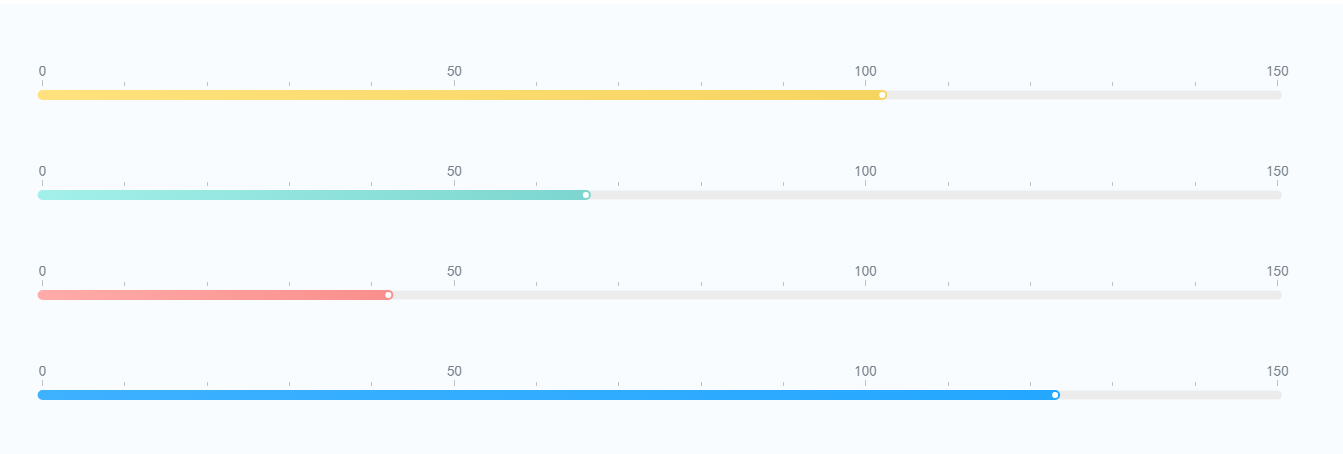Click the yellow filled portion of first track

point(460,95)
